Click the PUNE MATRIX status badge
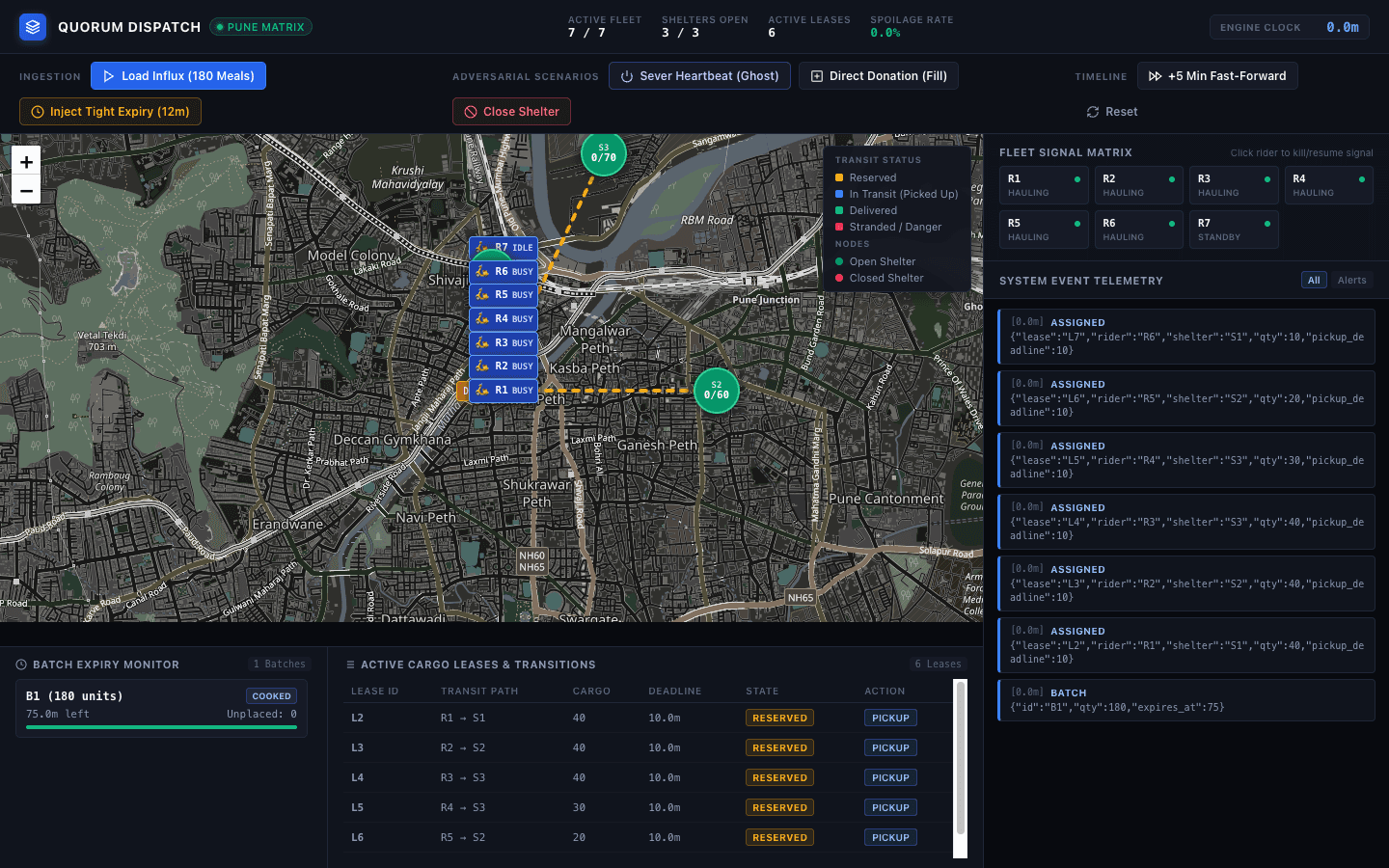This screenshot has width=1389, height=868. point(260,27)
